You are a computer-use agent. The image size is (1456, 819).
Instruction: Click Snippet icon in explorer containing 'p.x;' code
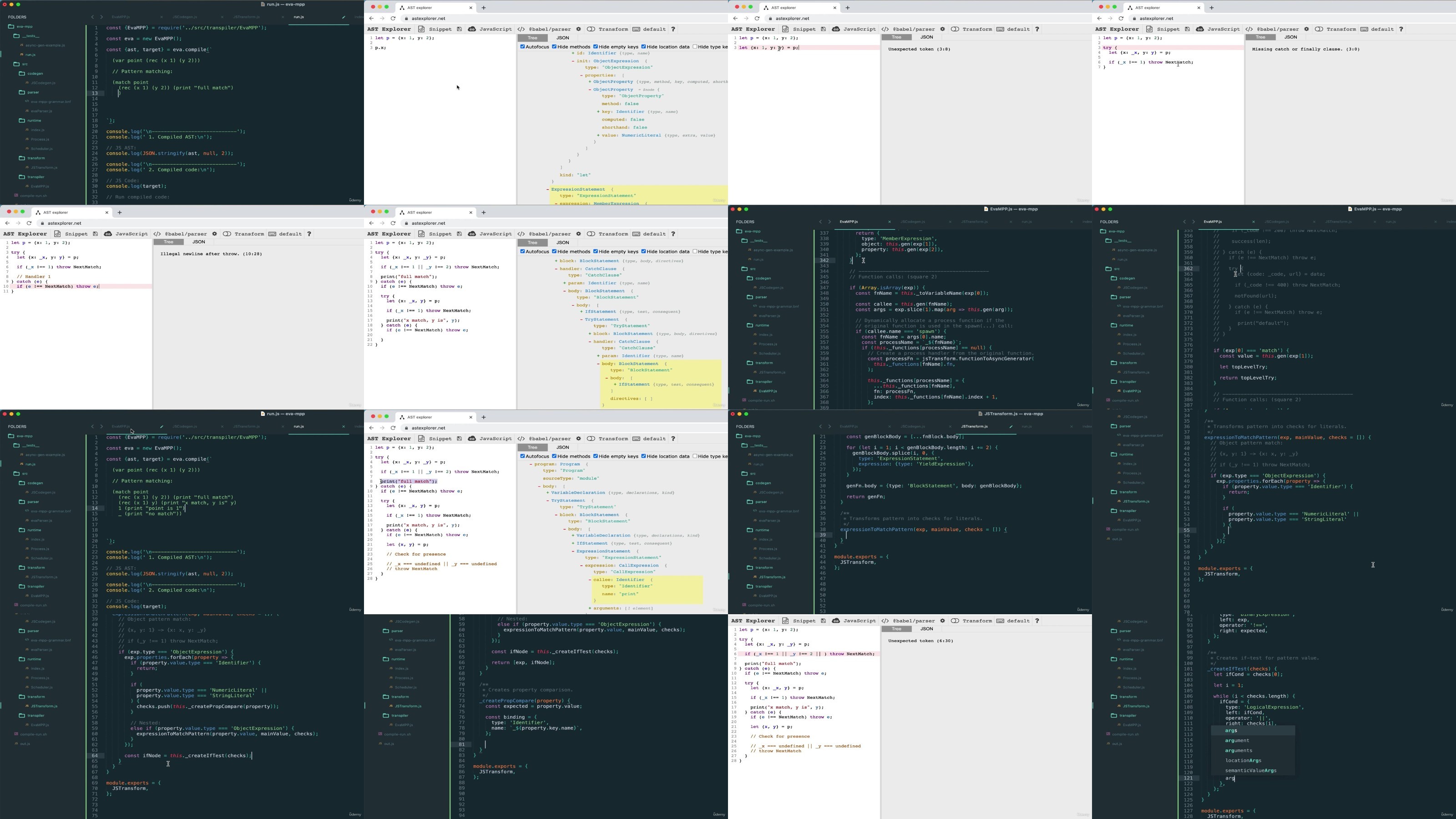(422, 29)
